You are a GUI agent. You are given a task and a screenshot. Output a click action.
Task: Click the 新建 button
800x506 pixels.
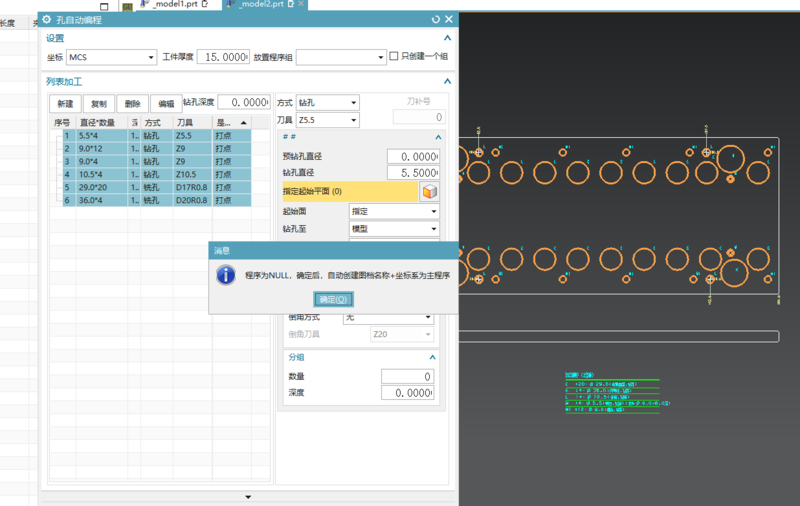tap(65, 104)
